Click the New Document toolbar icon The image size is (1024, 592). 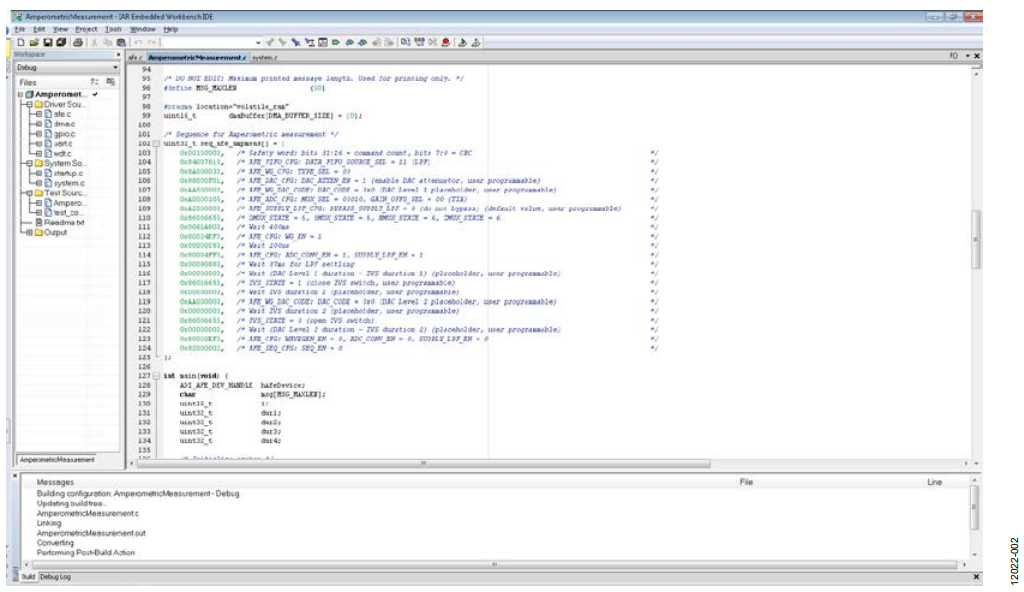[20, 43]
